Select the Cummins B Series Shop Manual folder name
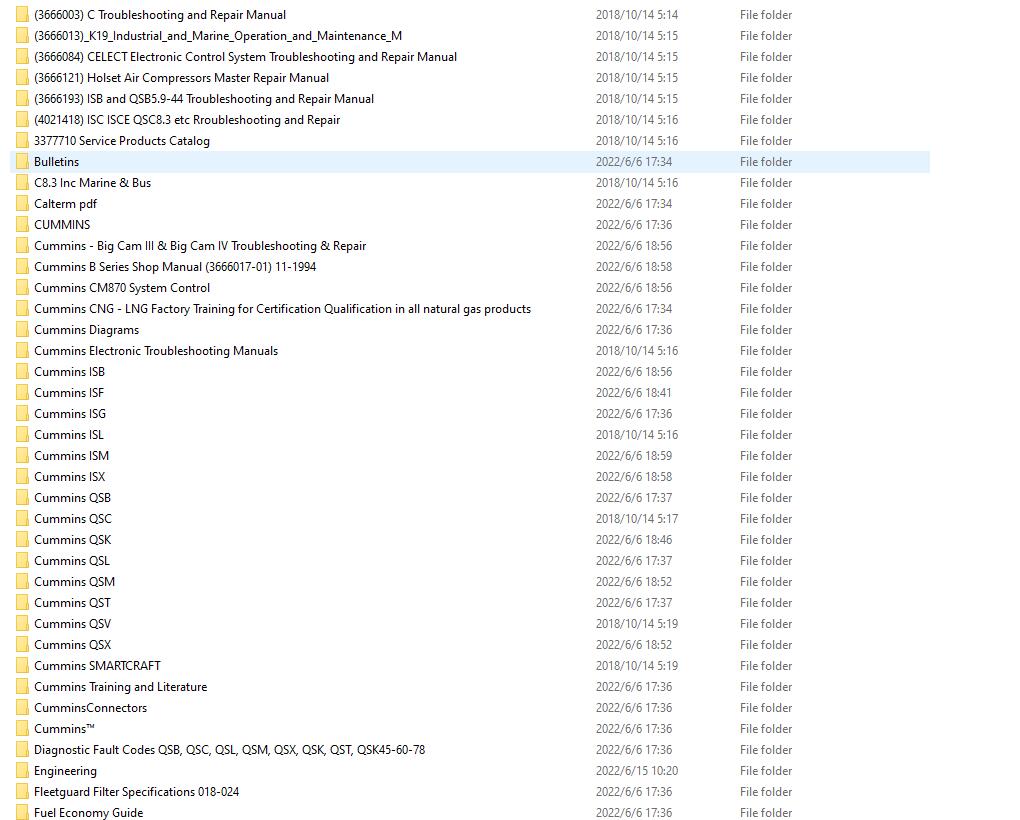The height and width of the screenshot is (820, 1020). [x=175, y=267]
